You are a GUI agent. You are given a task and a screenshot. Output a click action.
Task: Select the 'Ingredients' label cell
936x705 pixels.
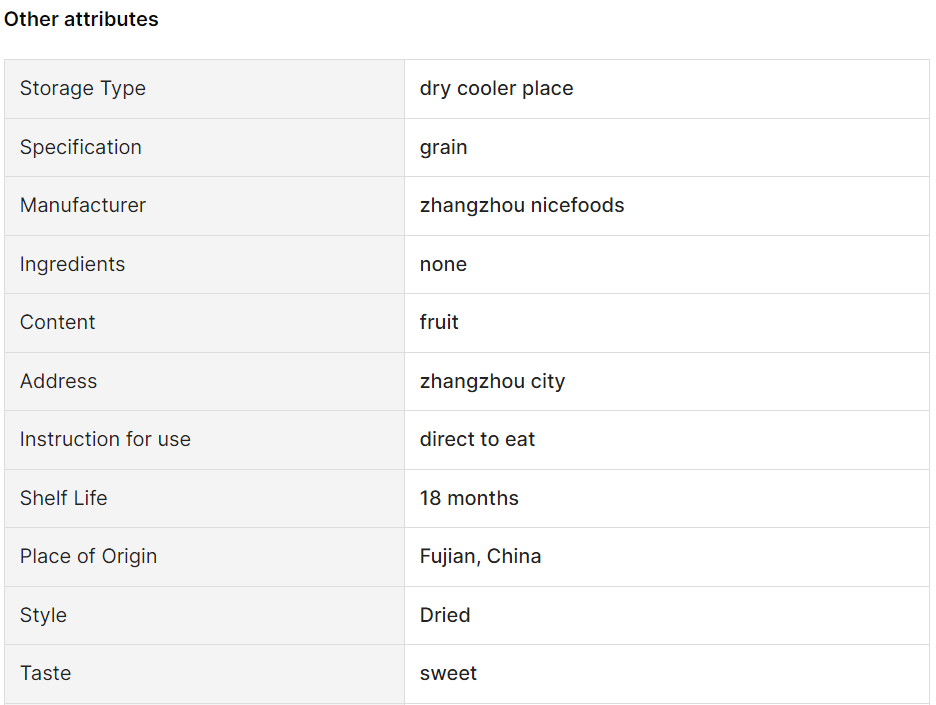click(204, 264)
